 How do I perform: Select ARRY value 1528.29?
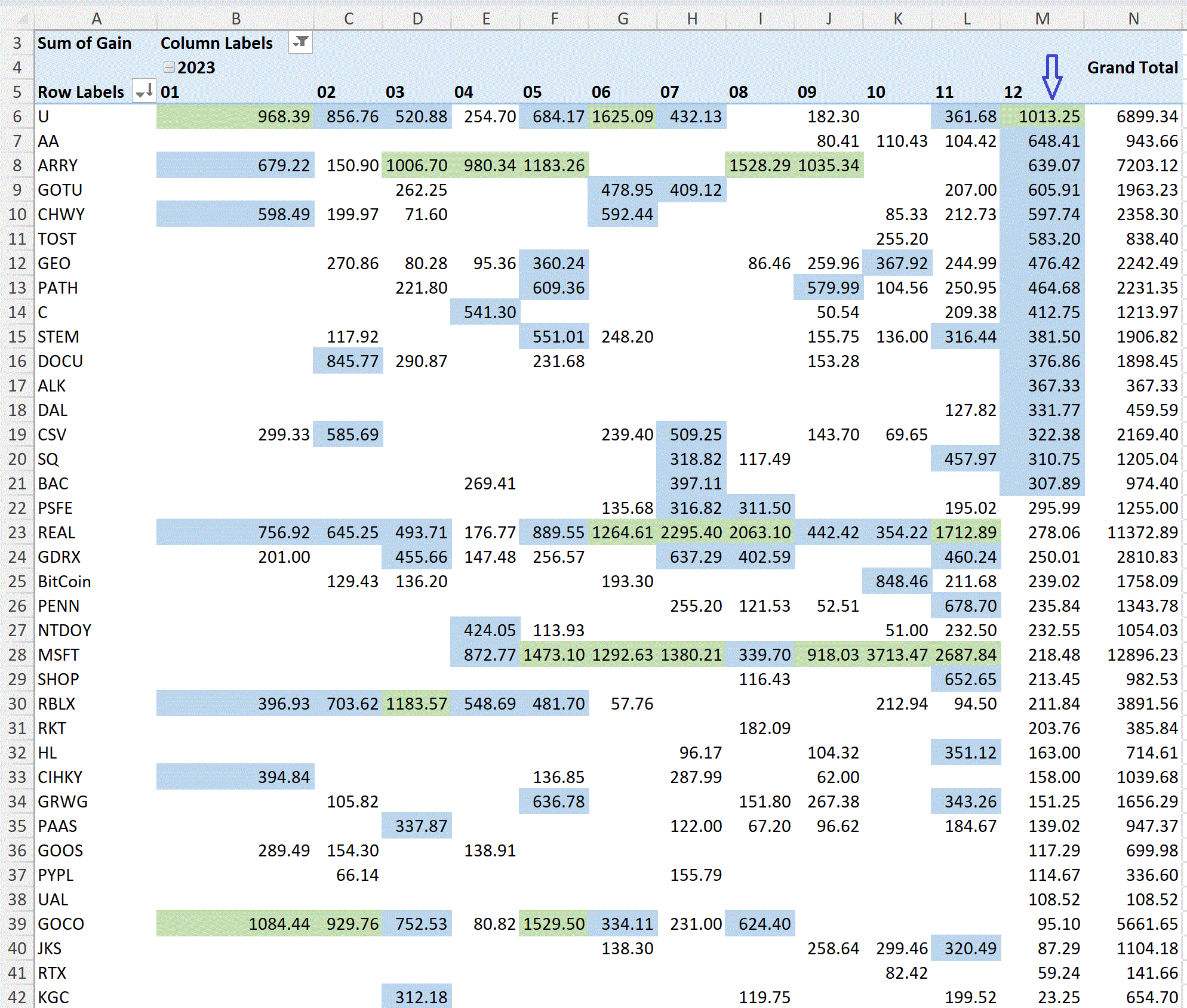point(760,165)
